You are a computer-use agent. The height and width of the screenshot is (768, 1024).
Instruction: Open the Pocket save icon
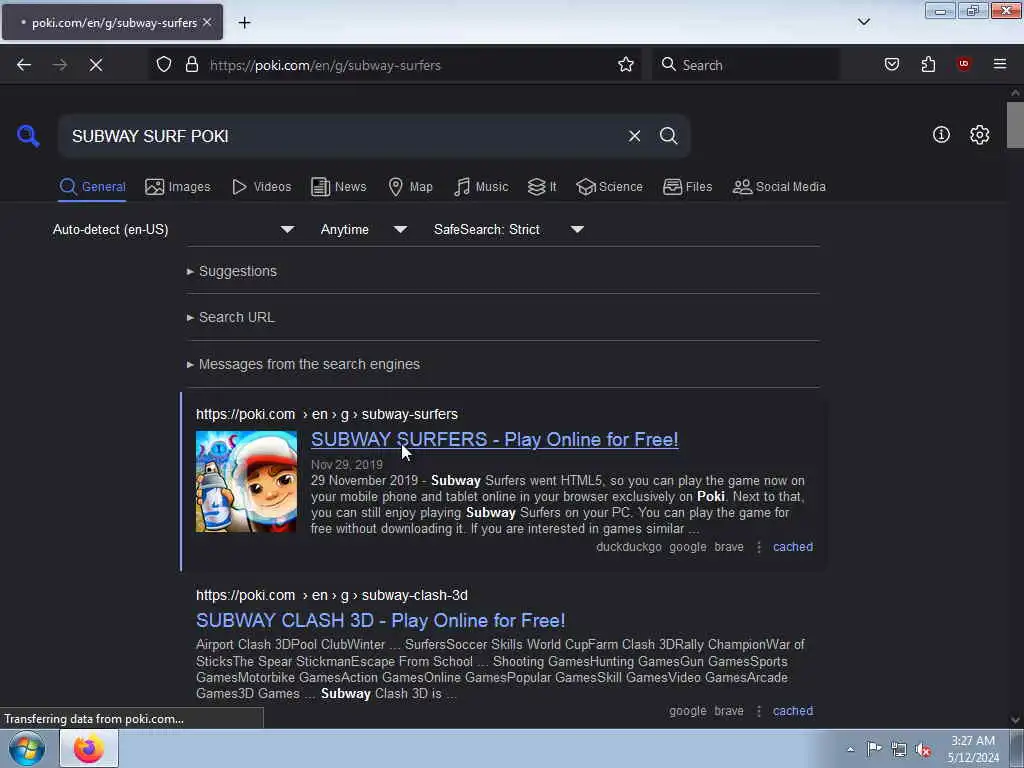pyautogui.click(x=891, y=64)
